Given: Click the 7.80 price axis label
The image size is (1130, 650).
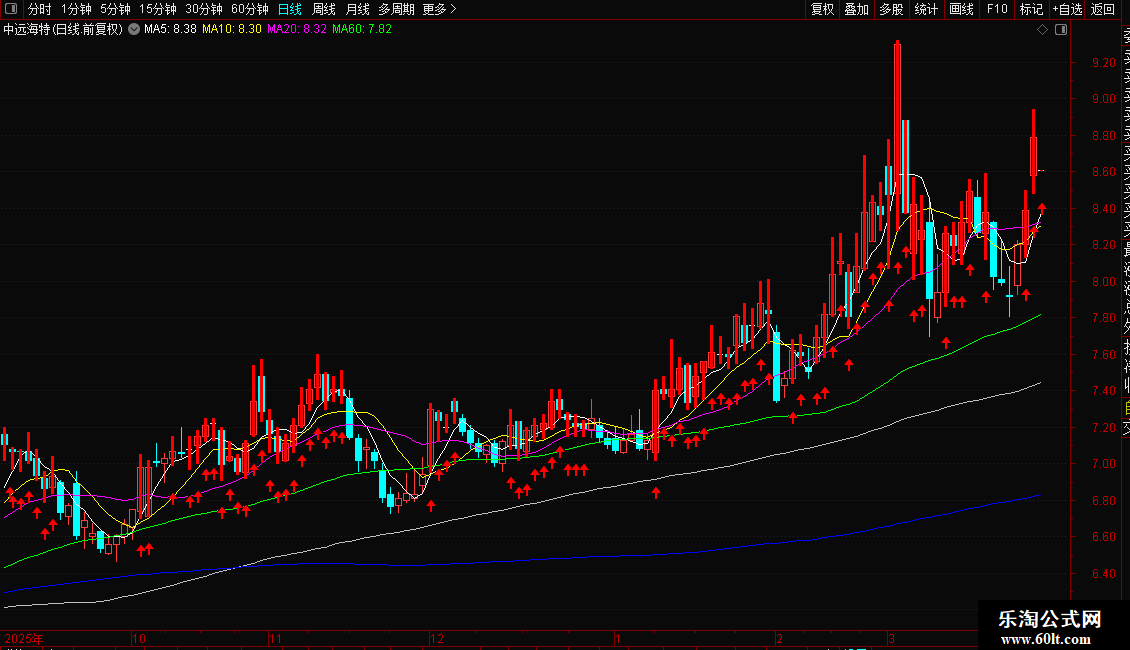Looking at the screenshot, I should [1103, 318].
